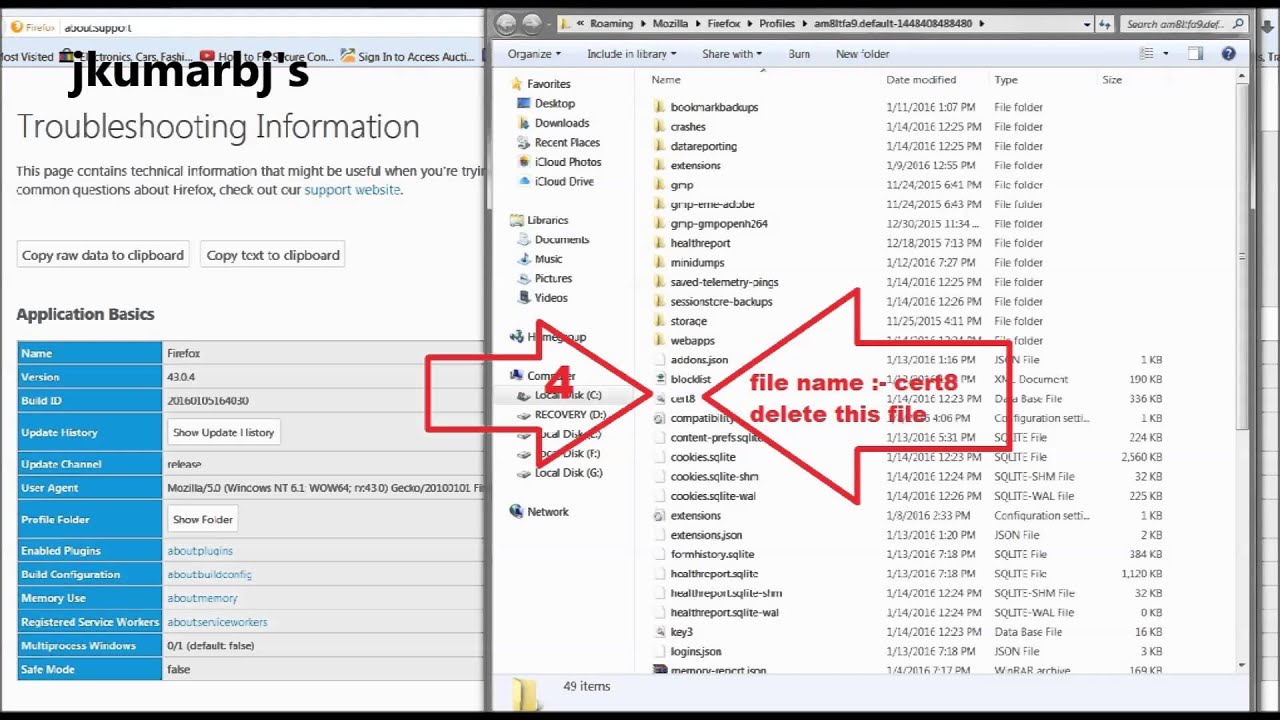
Task: Click Copy raw data to clipboard button
Action: 103,255
